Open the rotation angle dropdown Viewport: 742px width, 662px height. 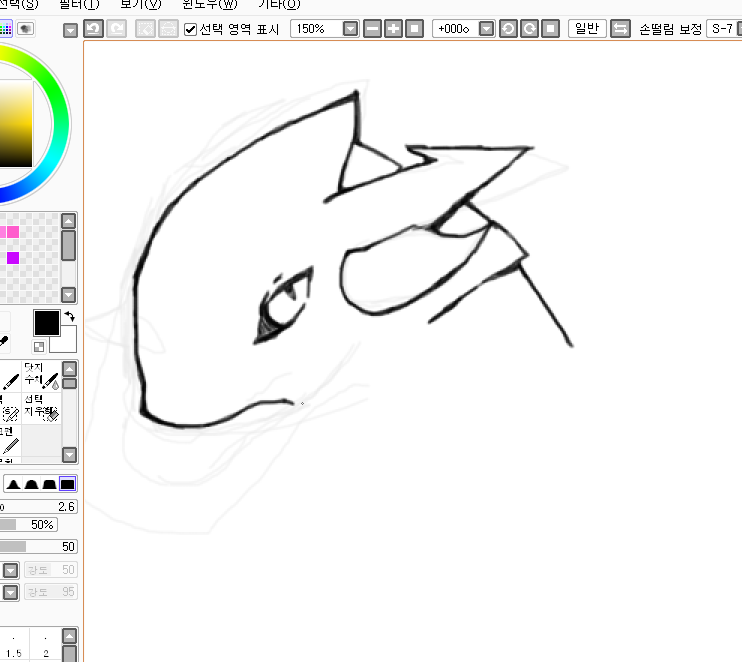(486, 29)
